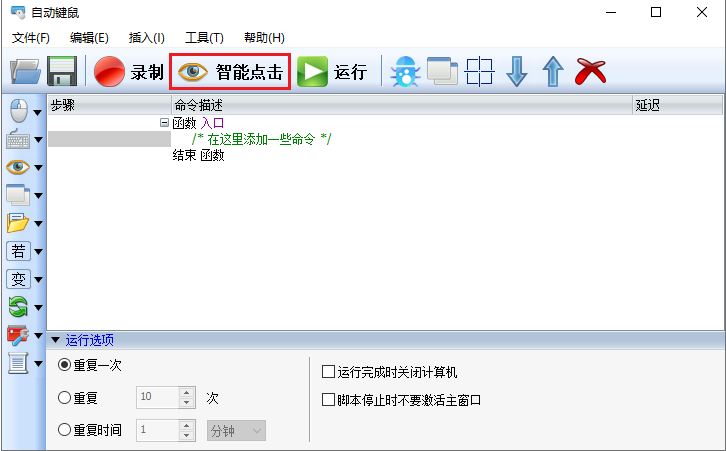The height and width of the screenshot is (451, 726).
Task: Open dropdown arrow next to mouse icon
Action: tap(38, 112)
